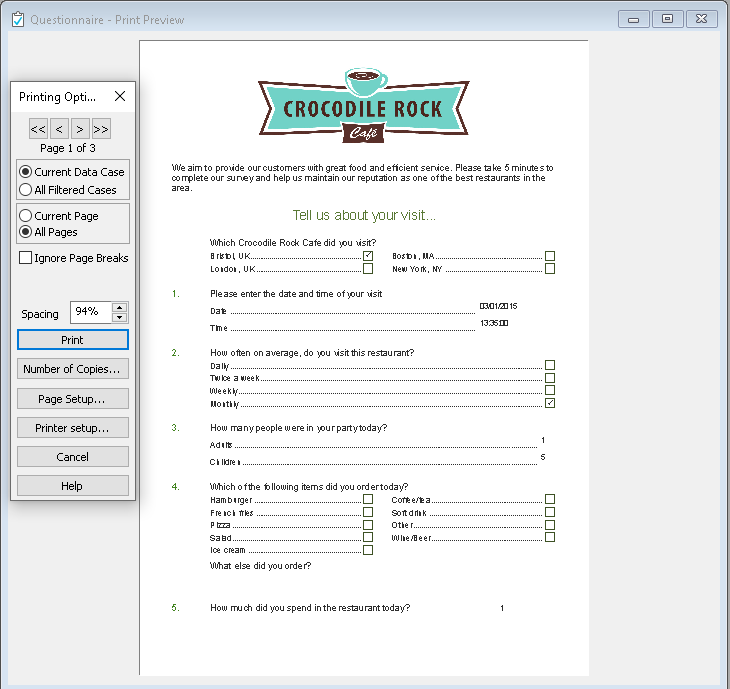This screenshot has width=730, height=689.
Task: Click the Pizza item checkbox
Action: [x=368, y=525]
